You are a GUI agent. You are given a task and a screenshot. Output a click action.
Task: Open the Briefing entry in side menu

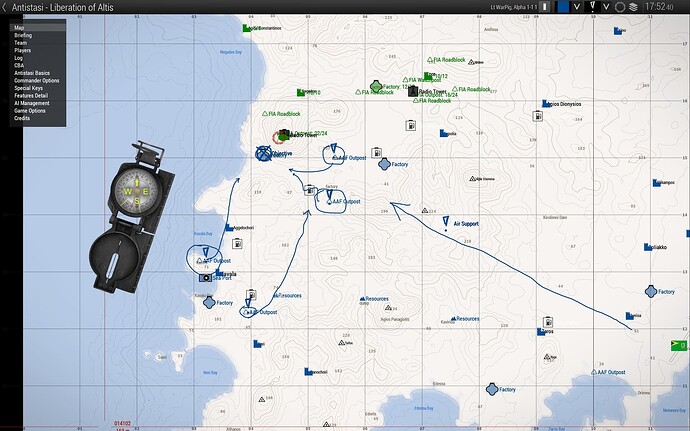coord(23,35)
